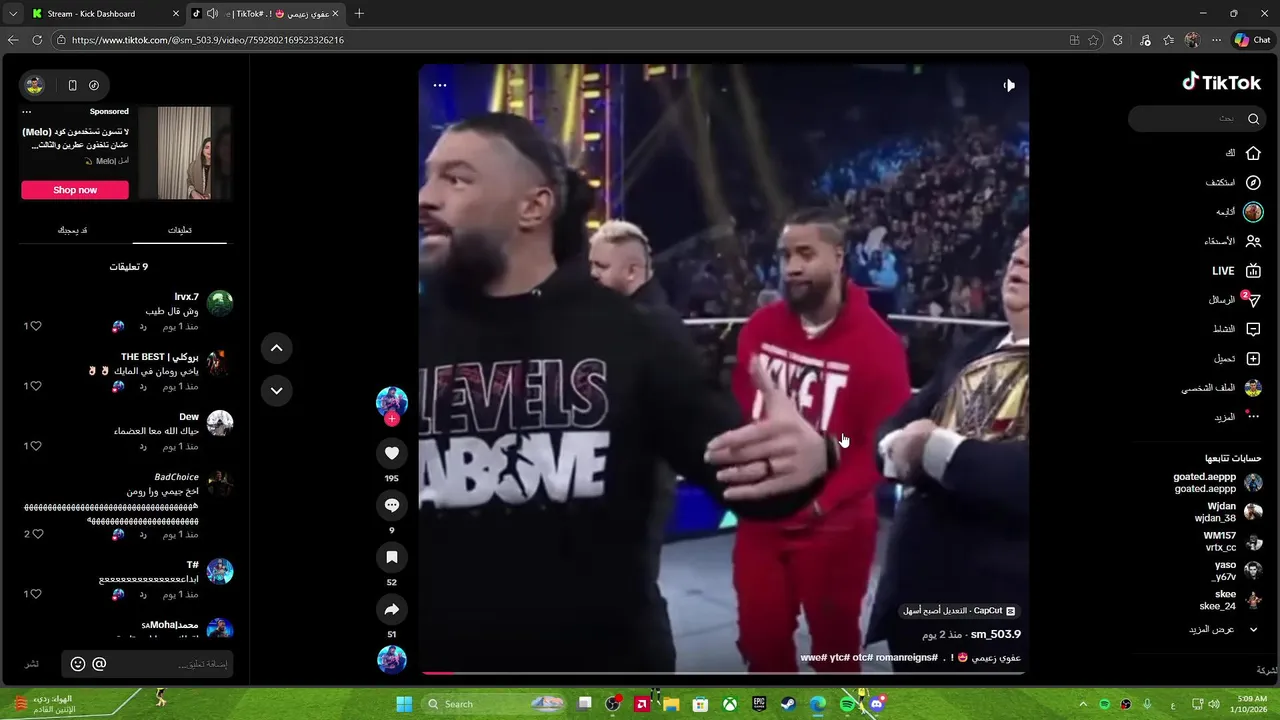The image size is (1280, 720).
Task: Open Following feed in sidebar
Action: tap(1239, 212)
